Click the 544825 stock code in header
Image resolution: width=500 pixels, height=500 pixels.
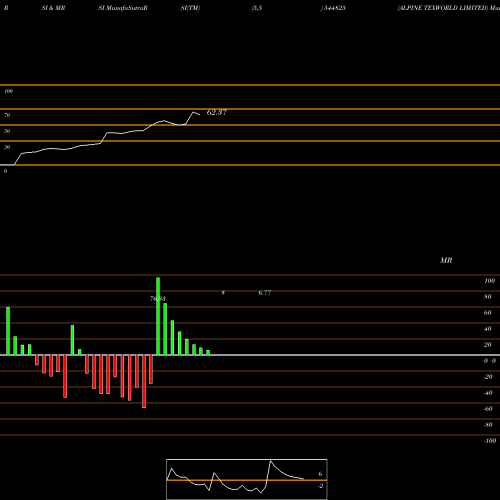click(334, 8)
